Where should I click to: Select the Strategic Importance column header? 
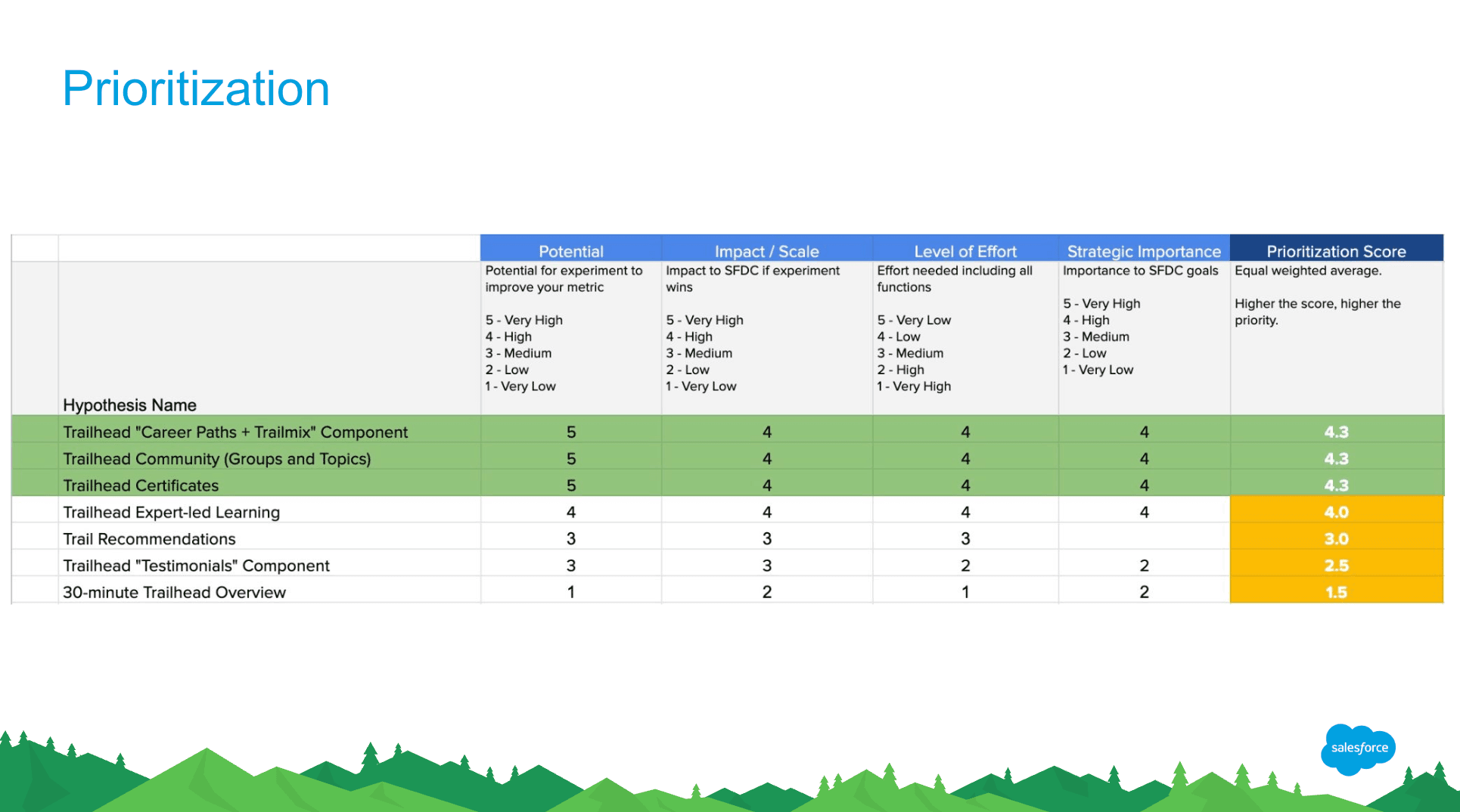[x=1144, y=250]
